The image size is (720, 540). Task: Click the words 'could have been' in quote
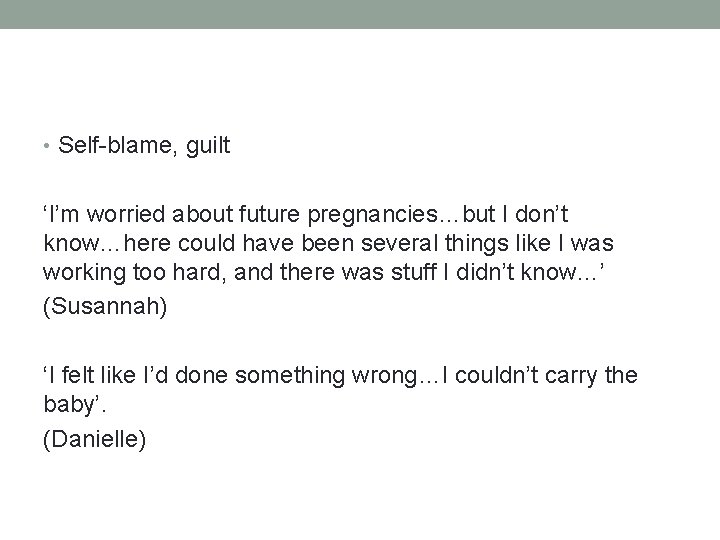pyautogui.click(x=236, y=243)
